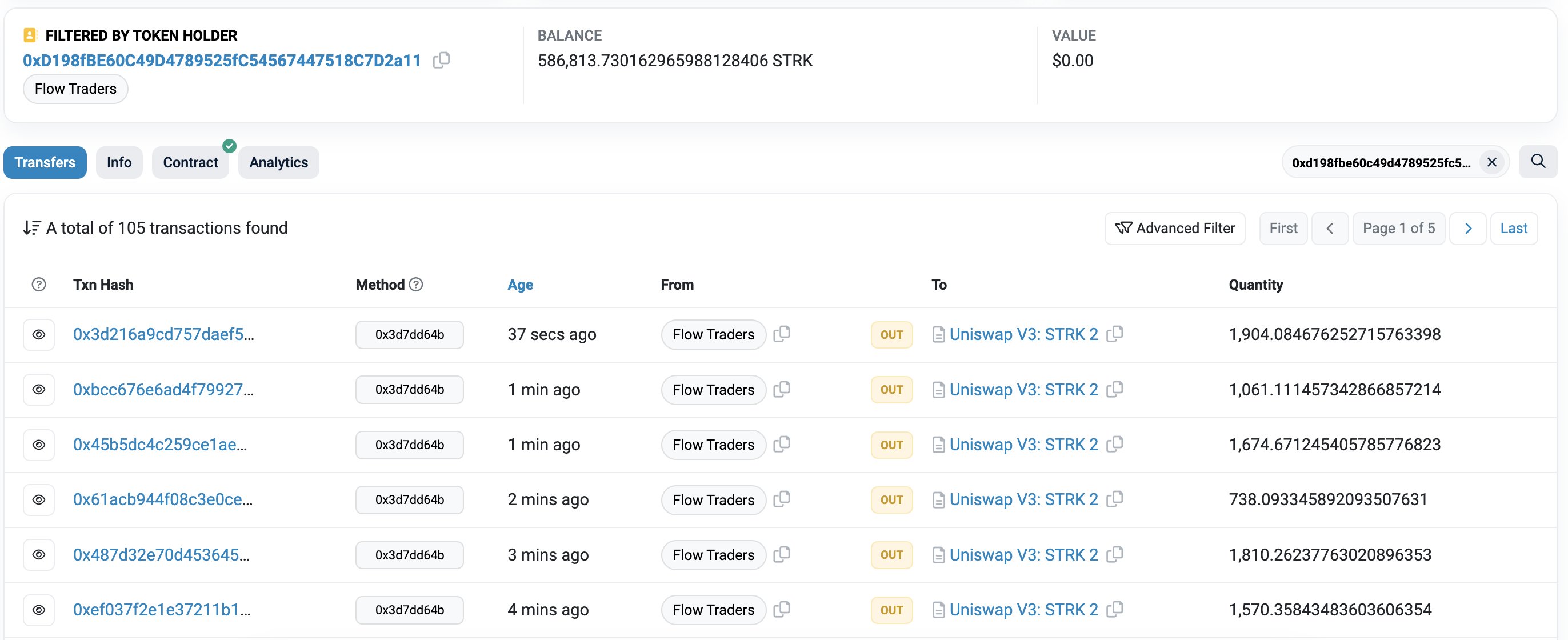The width and height of the screenshot is (1568, 640).
Task: Jump to the Last page
Action: pos(1513,229)
